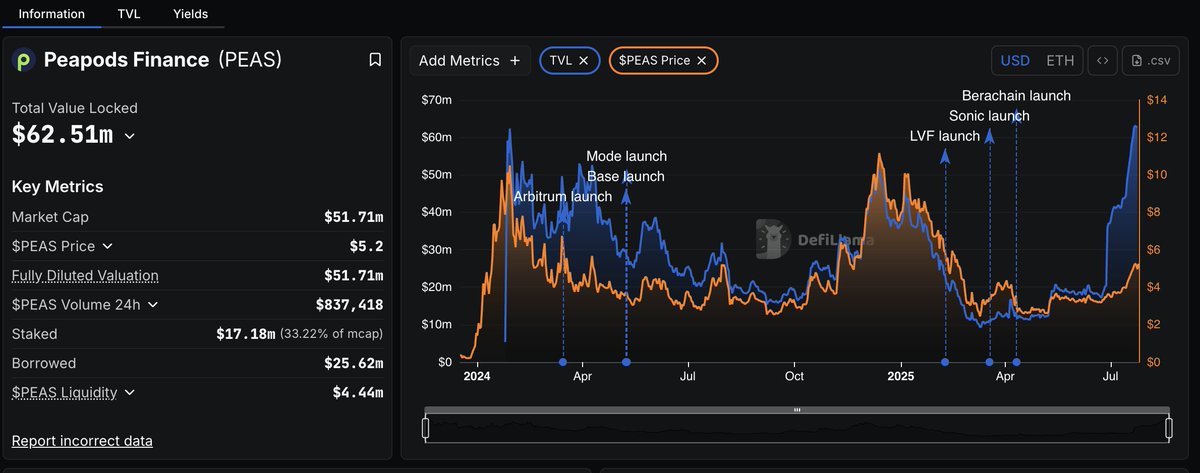Click the Borrowed value $25.62m
The image size is (1200, 473).
(x=353, y=363)
